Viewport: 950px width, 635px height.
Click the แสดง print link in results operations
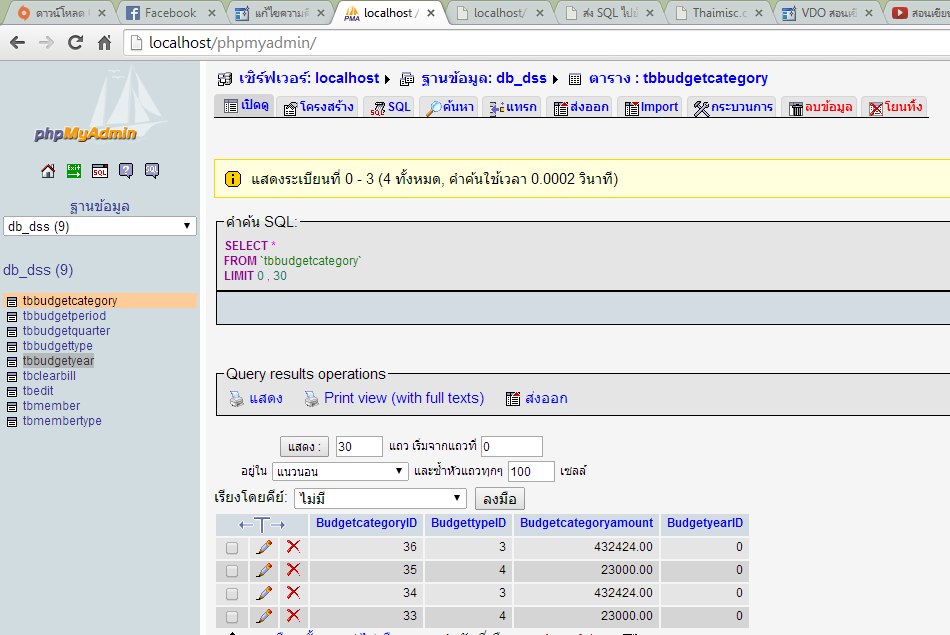coord(266,399)
